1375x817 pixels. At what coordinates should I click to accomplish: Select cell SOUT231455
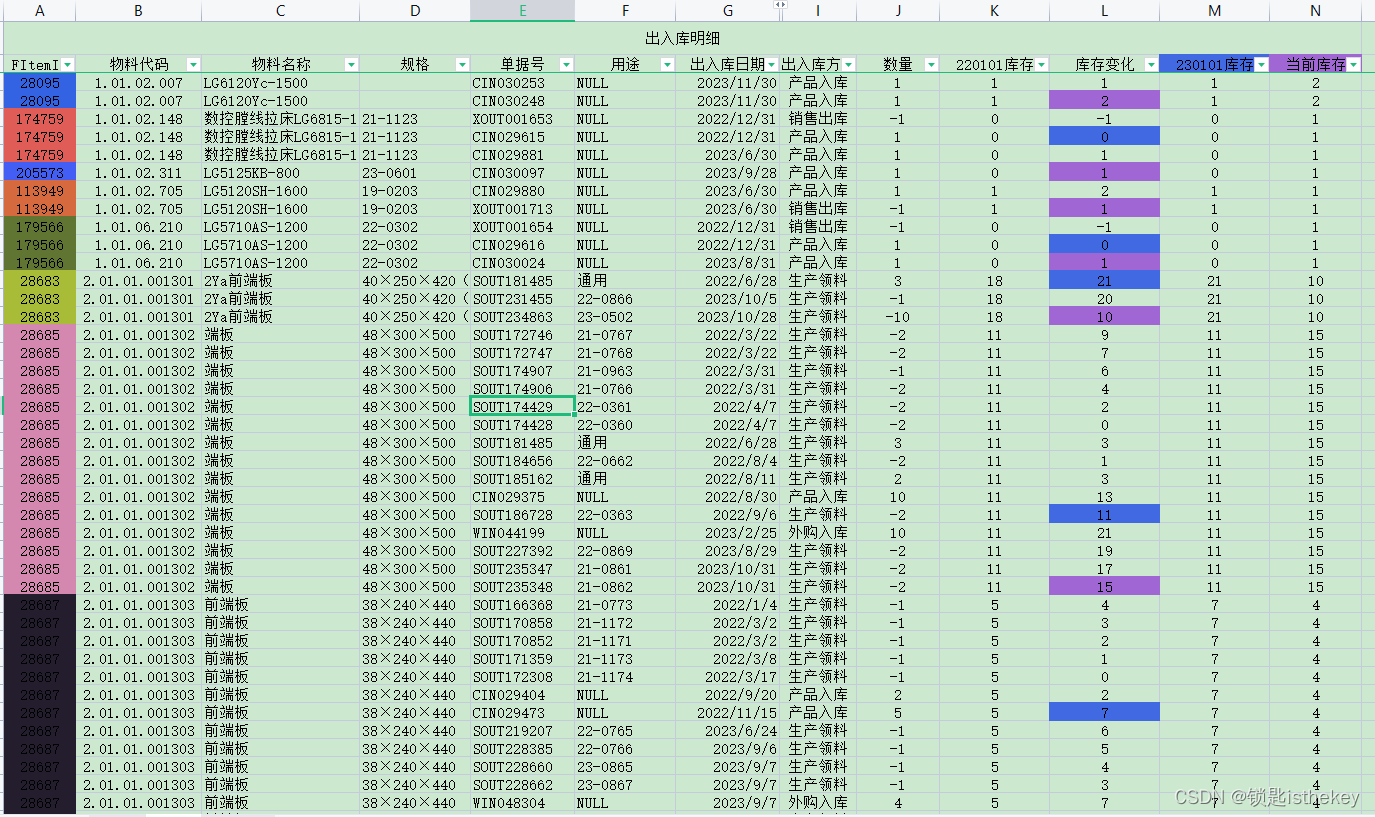tap(522, 299)
